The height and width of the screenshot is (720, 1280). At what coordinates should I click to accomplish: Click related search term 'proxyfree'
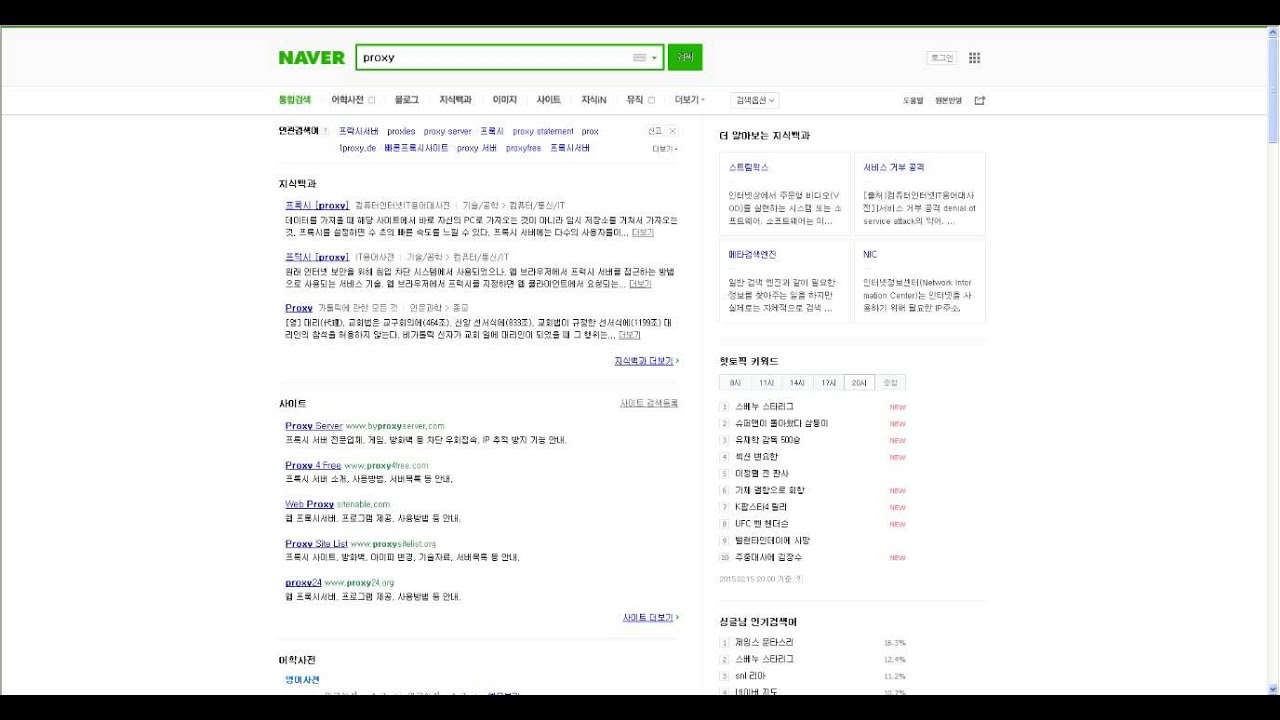coord(523,148)
